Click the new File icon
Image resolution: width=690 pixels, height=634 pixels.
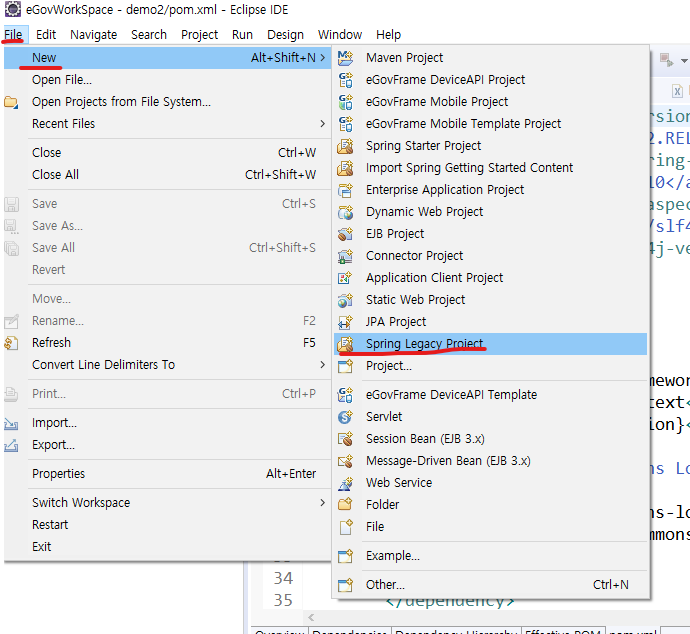(x=345, y=527)
